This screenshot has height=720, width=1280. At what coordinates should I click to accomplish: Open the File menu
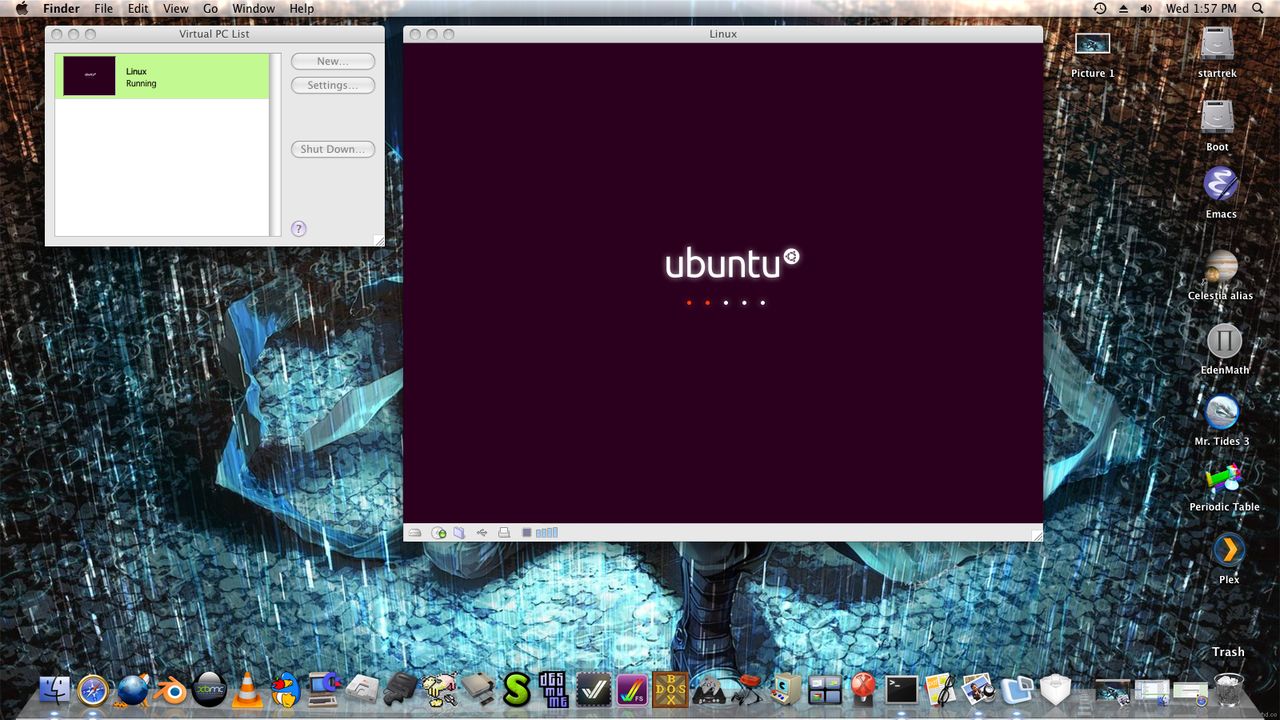[103, 8]
